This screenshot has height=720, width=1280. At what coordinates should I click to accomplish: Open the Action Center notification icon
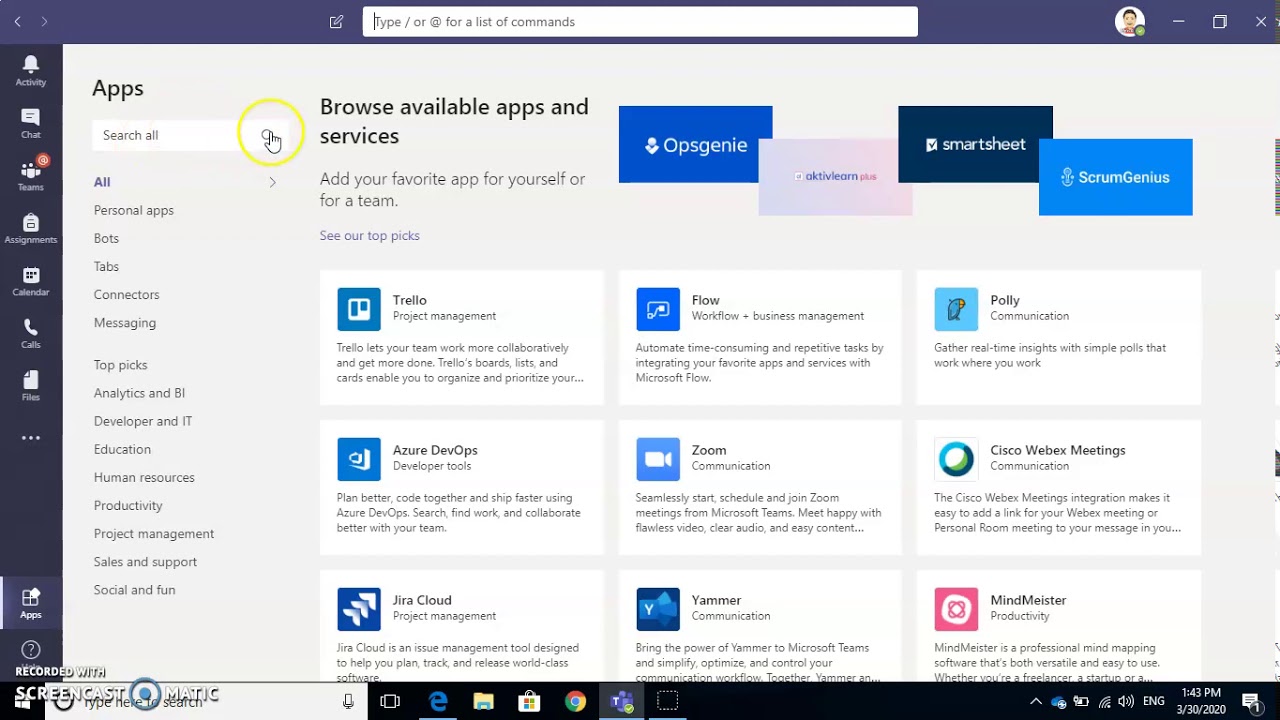click(1250, 701)
